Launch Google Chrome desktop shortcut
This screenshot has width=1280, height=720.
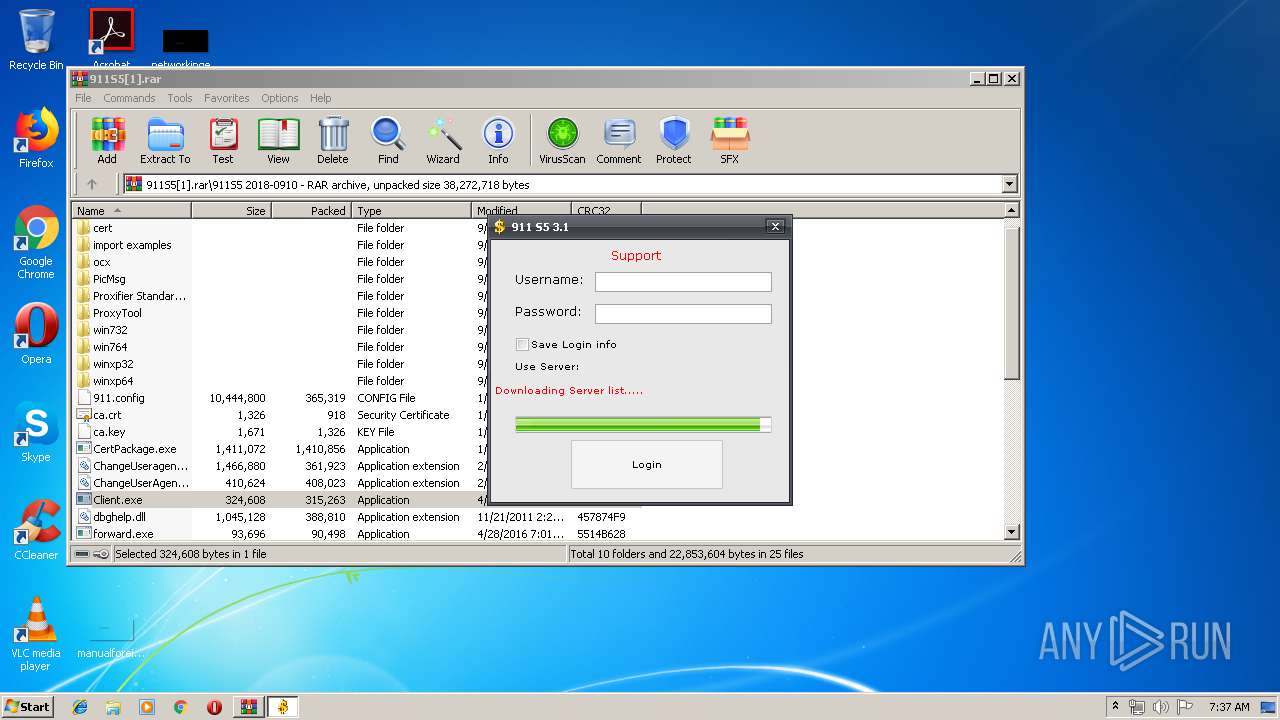point(36,242)
